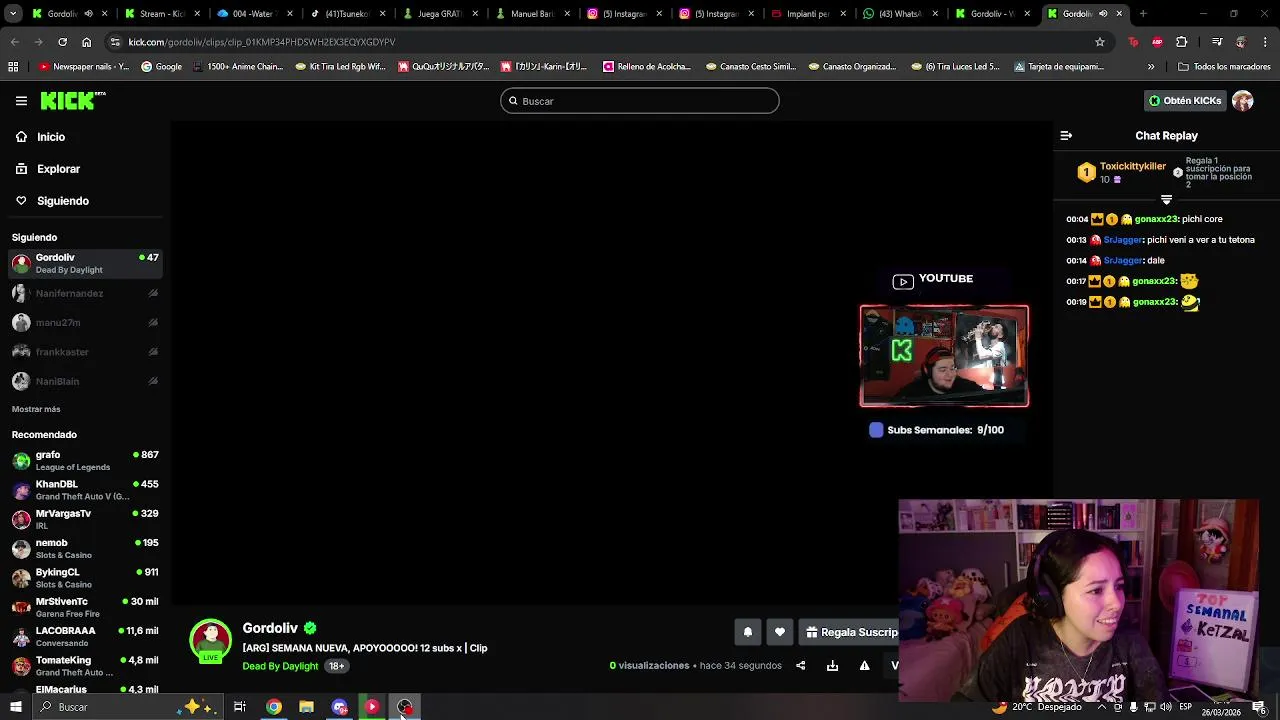The height and width of the screenshot is (720, 1280).
Task: Open Todos los marcadores folder
Action: tap(1226, 66)
